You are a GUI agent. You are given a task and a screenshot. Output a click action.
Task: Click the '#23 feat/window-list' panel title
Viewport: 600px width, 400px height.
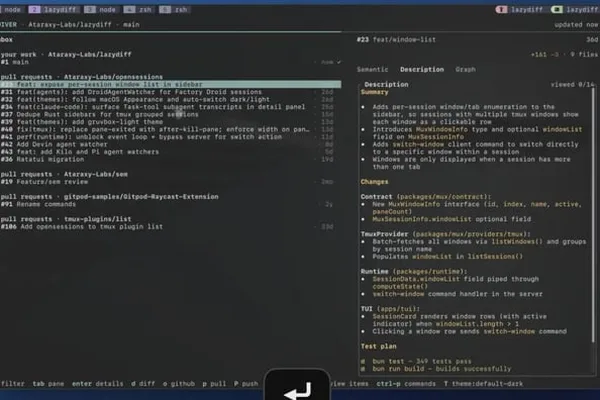(x=396, y=39)
